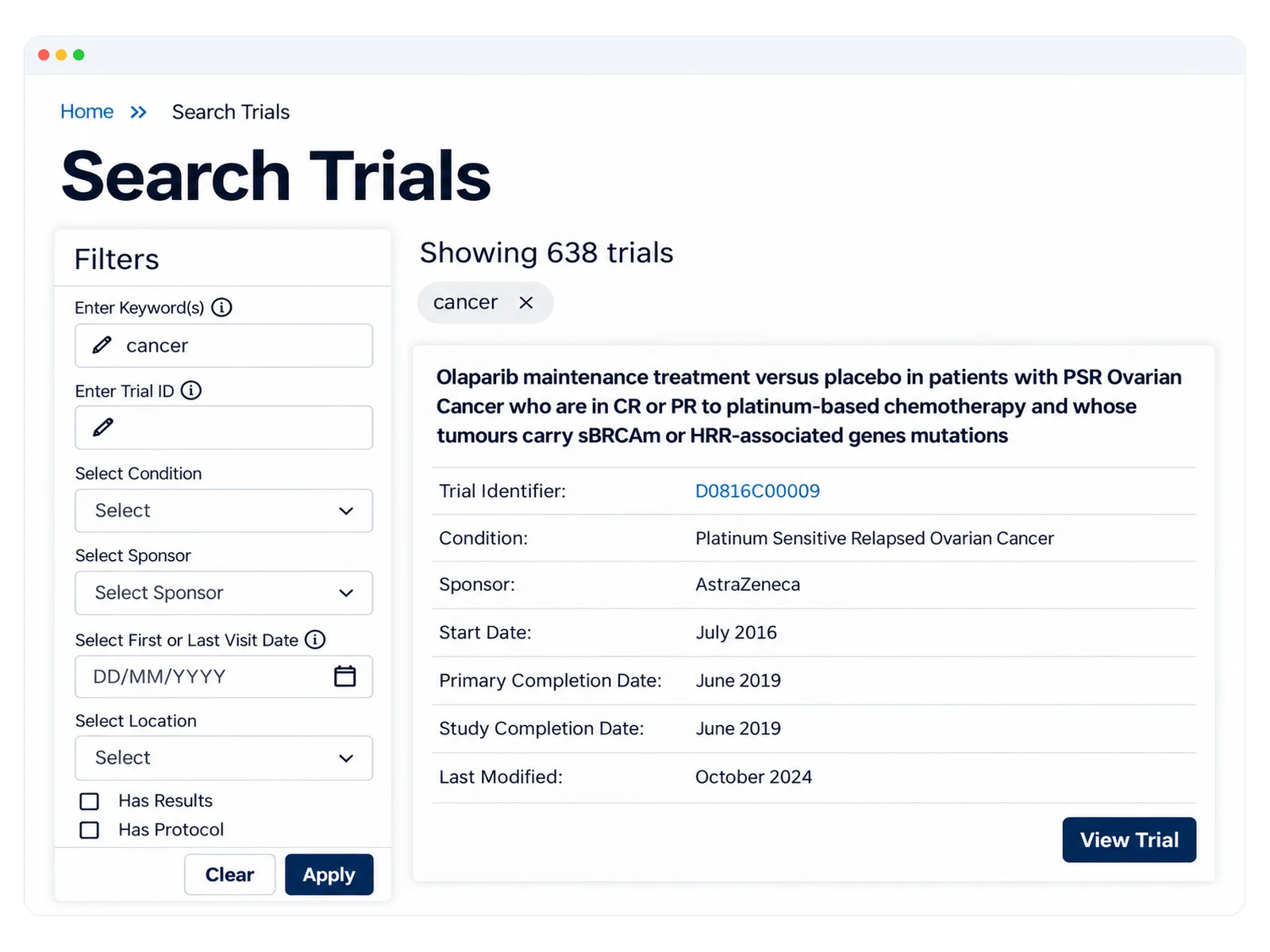The image size is (1270, 952).
Task: Click the Clear filters button
Action: coord(229,874)
